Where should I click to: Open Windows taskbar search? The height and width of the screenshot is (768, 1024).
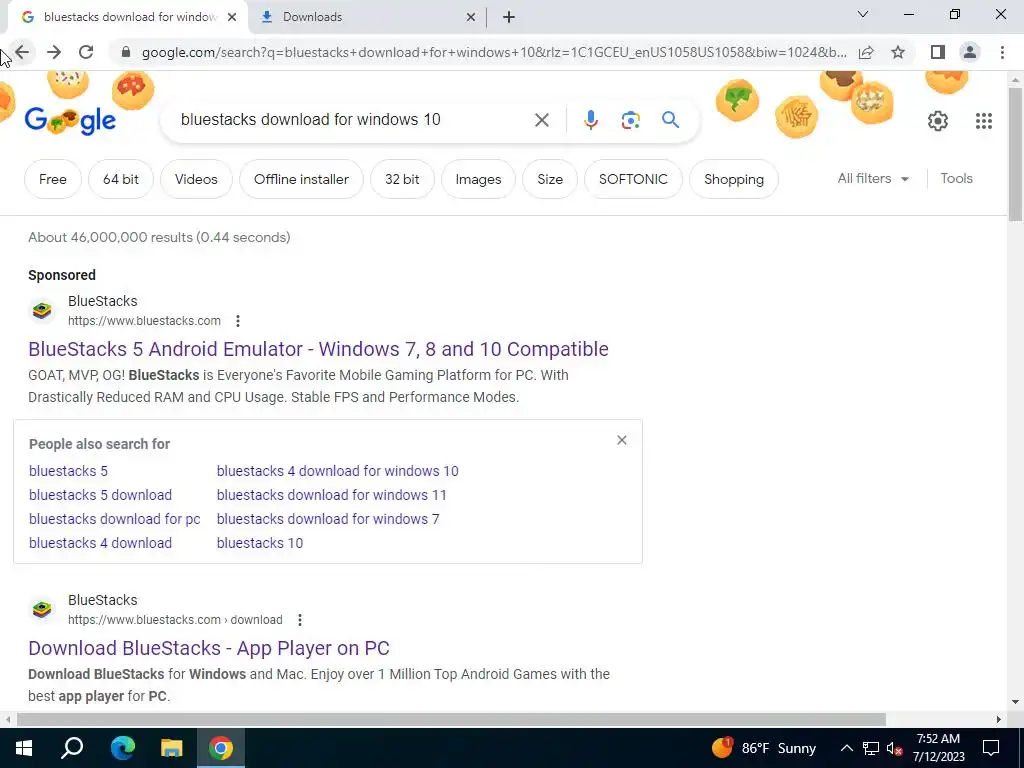(x=72, y=748)
